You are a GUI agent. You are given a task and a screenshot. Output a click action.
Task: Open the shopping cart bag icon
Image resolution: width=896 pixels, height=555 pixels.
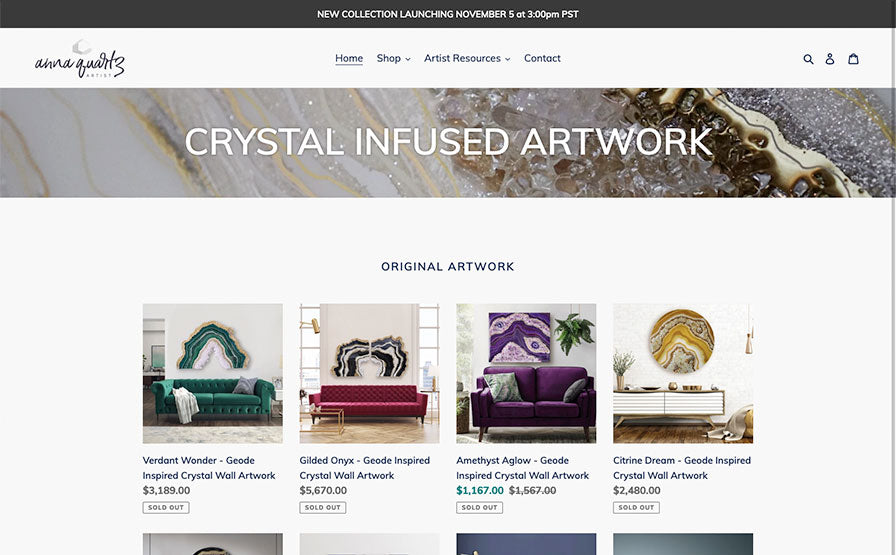click(x=853, y=58)
